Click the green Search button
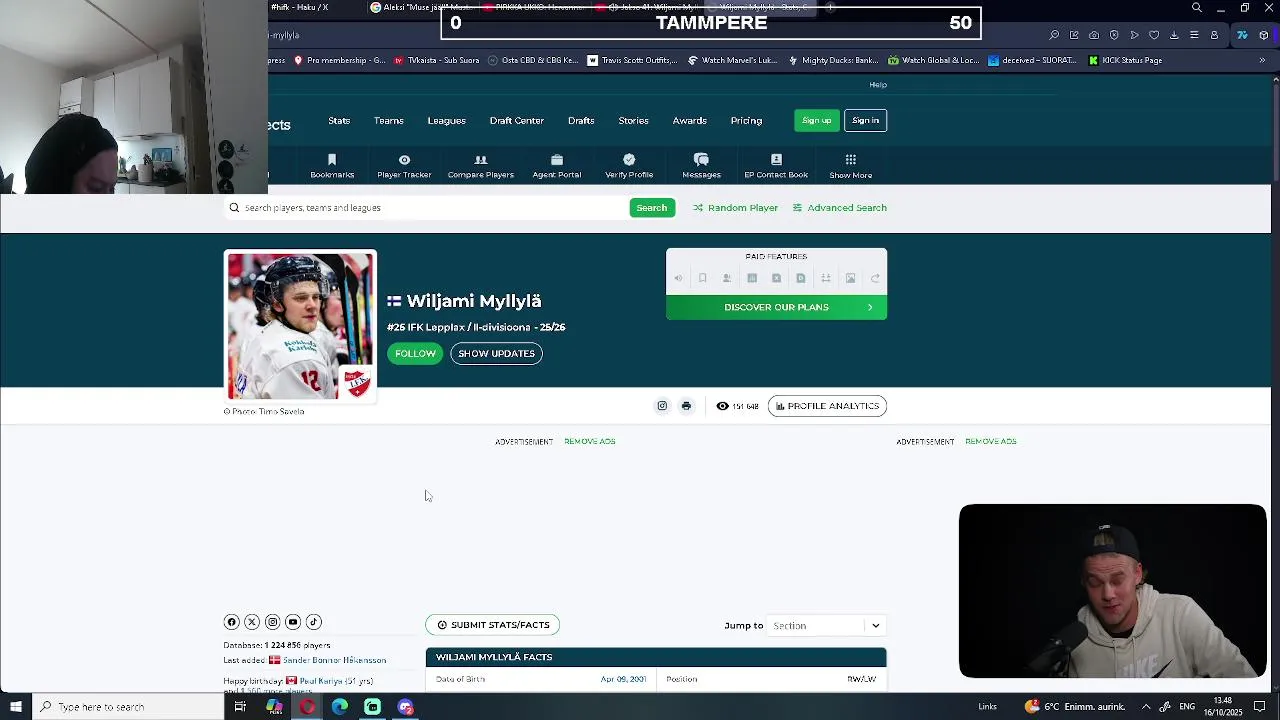This screenshot has height=720, width=1280. (x=652, y=208)
